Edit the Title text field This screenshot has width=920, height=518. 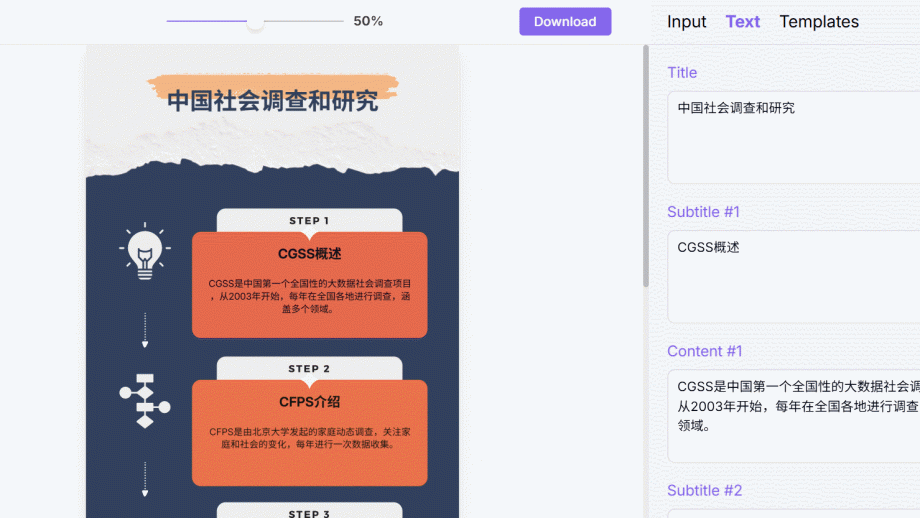(x=793, y=137)
